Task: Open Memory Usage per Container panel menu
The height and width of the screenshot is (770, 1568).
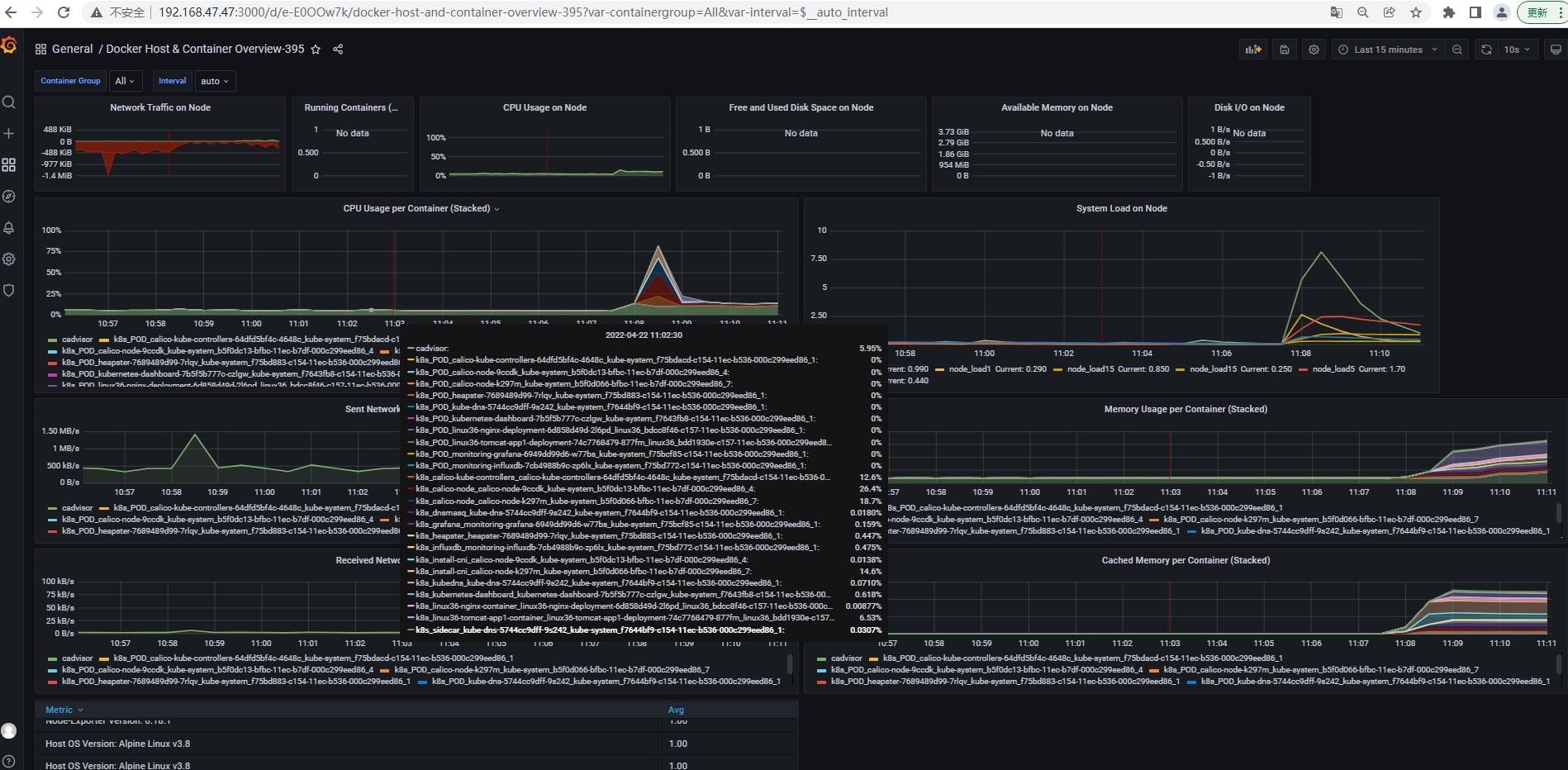Action: coord(1186,410)
